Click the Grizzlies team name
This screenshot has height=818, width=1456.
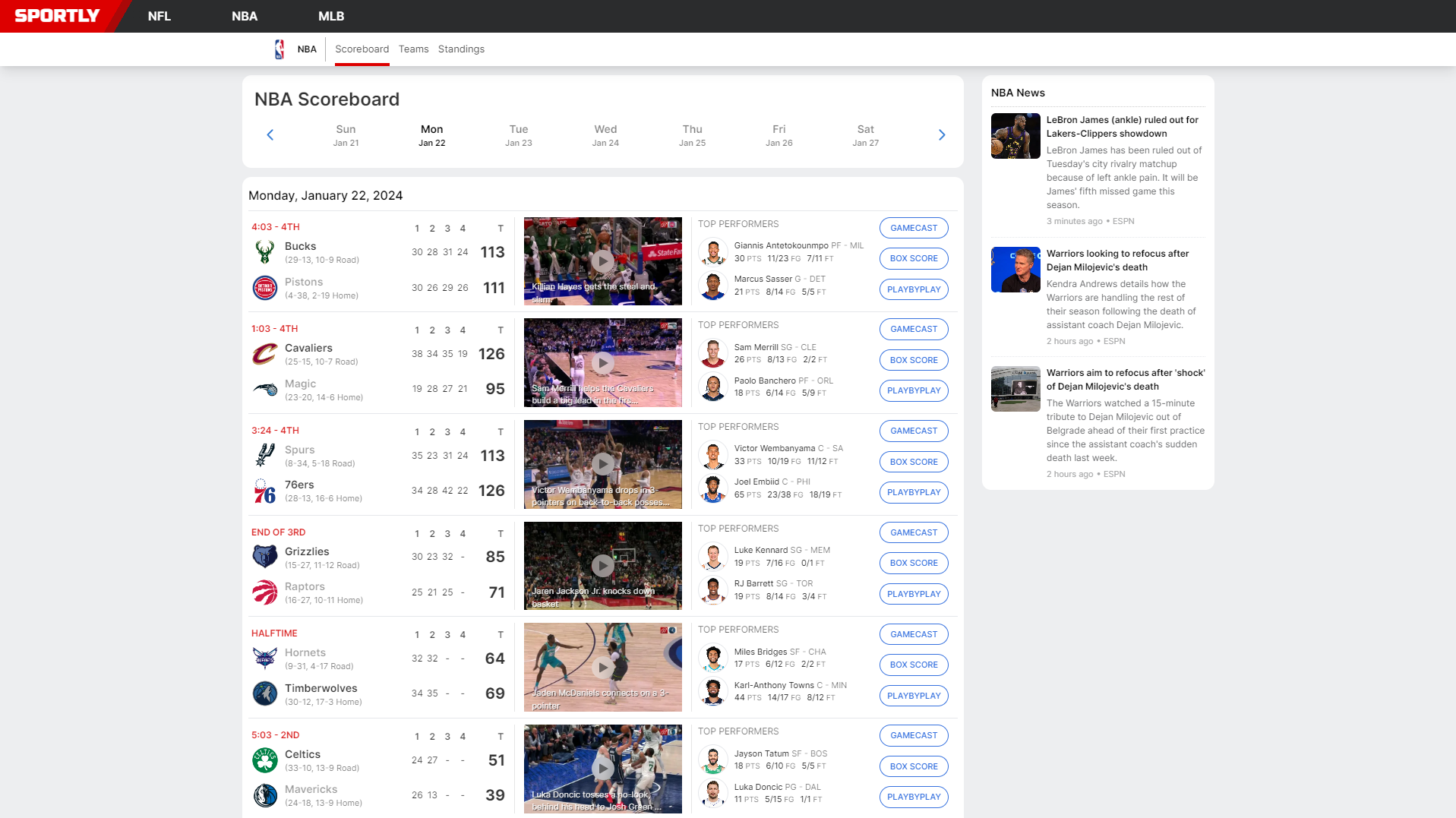coord(307,551)
